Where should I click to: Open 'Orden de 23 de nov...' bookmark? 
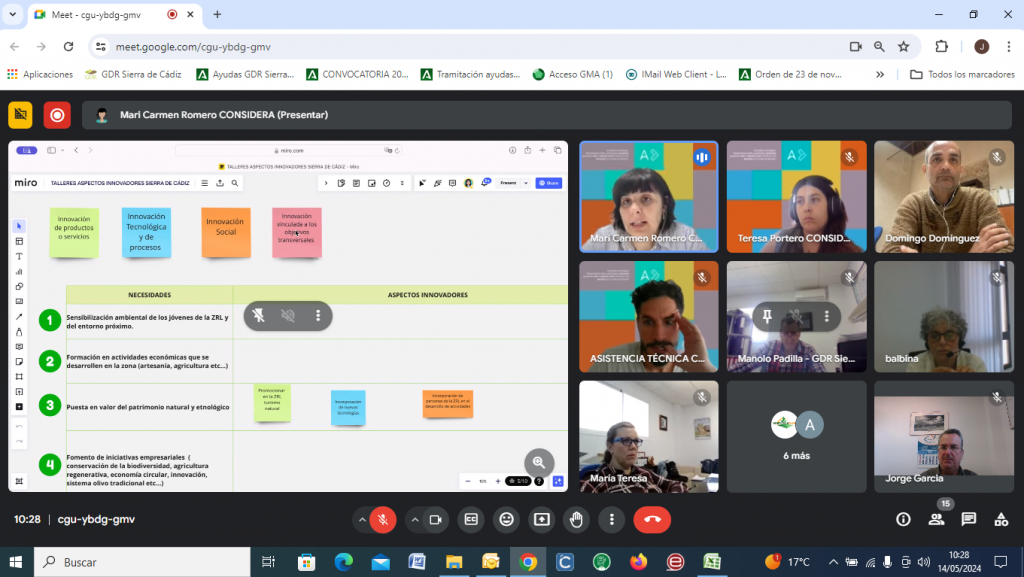(x=790, y=74)
